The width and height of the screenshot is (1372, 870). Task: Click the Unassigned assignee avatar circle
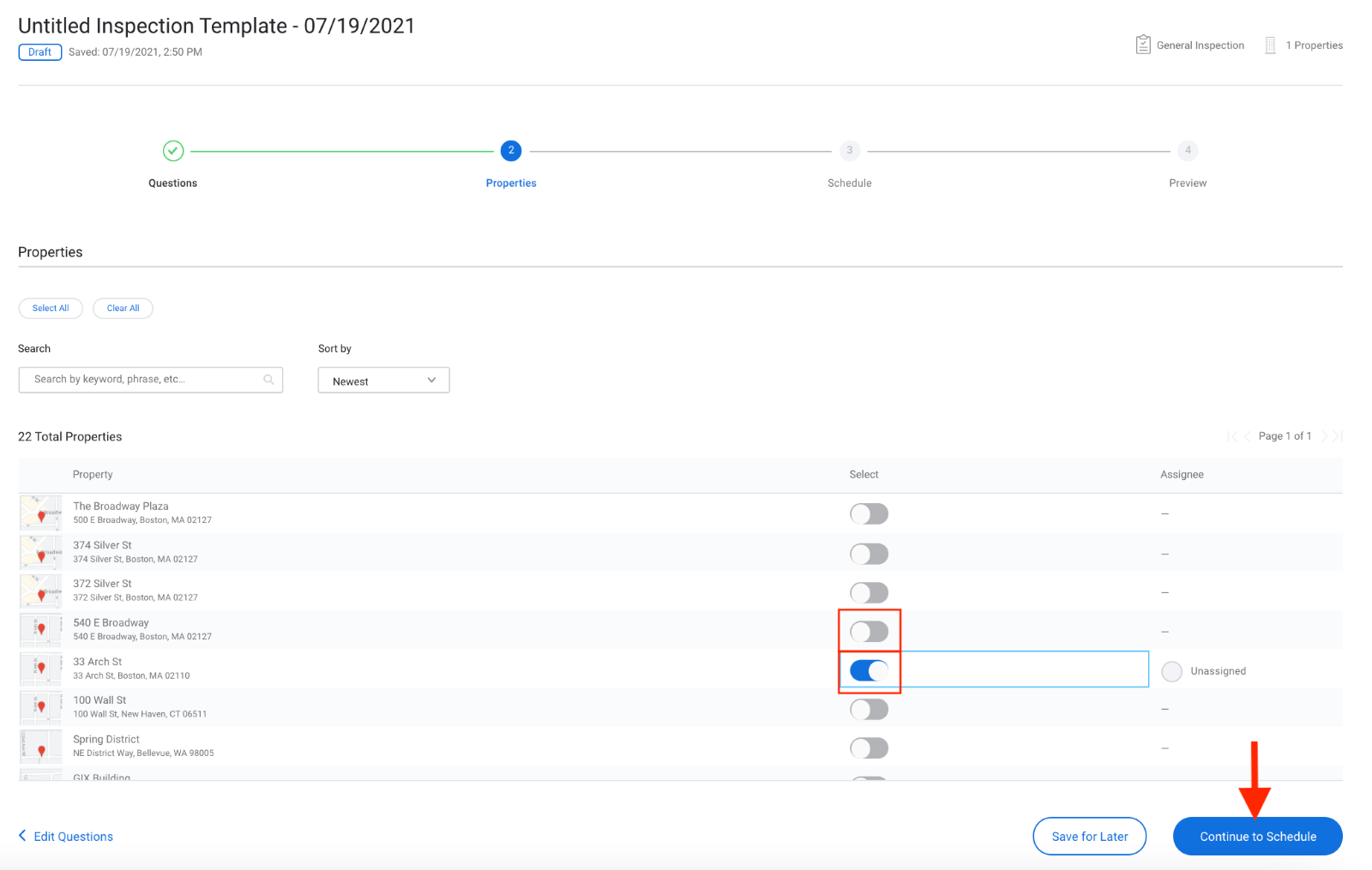[1171, 671]
